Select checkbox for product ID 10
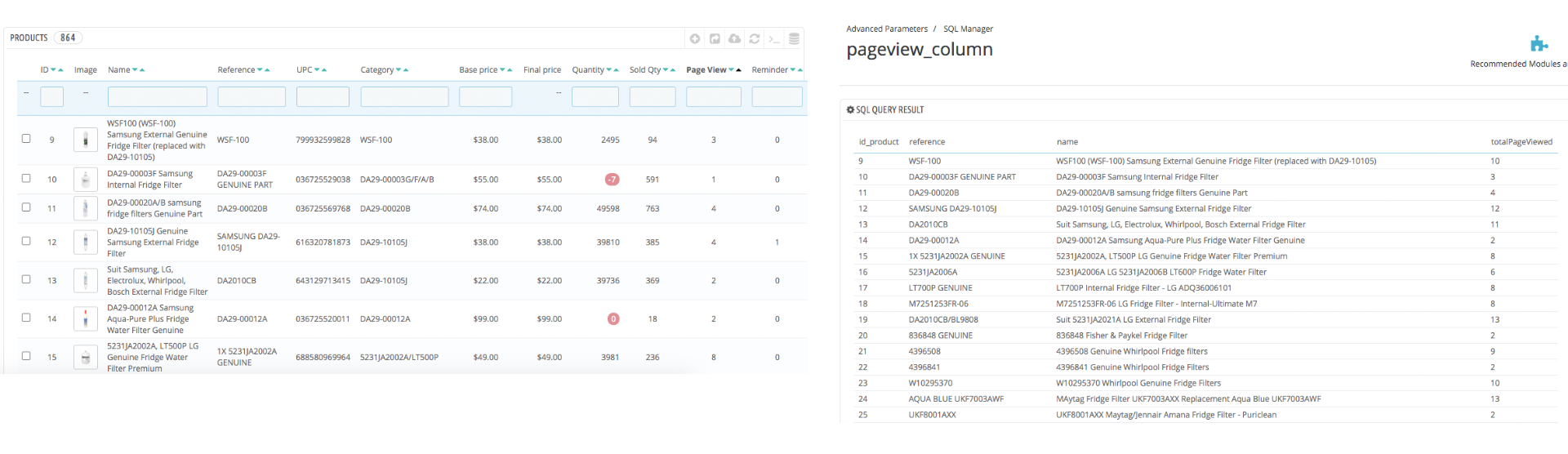 pos(26,178)
